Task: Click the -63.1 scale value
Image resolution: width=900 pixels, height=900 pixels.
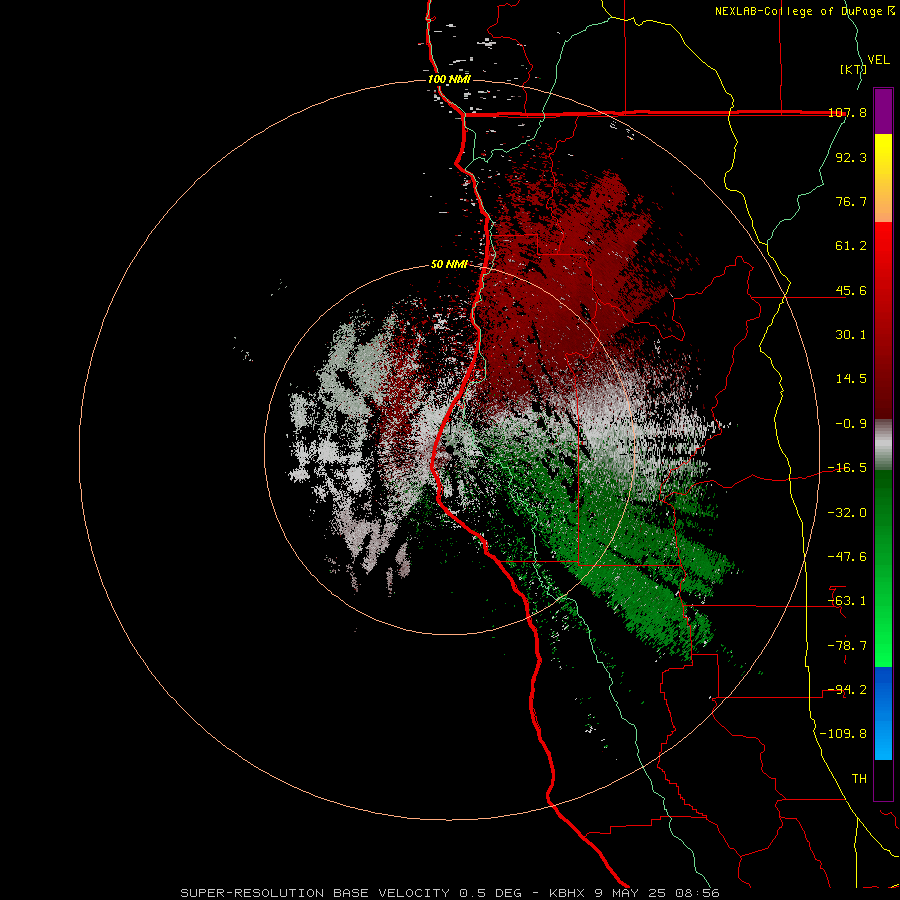Action: [x=848, y=601]
